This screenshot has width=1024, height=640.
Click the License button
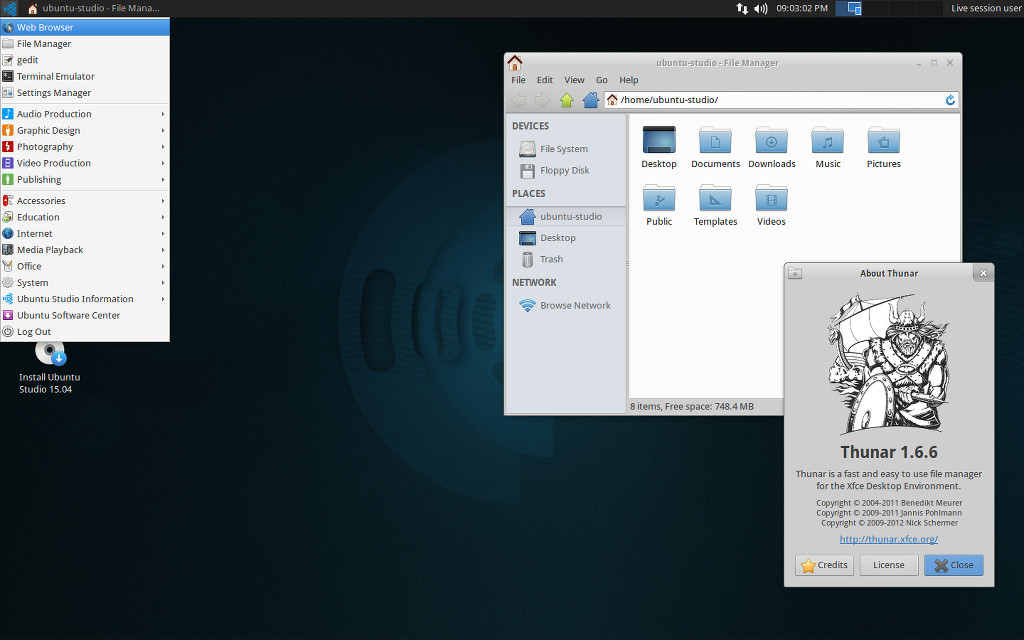point(889,565)
